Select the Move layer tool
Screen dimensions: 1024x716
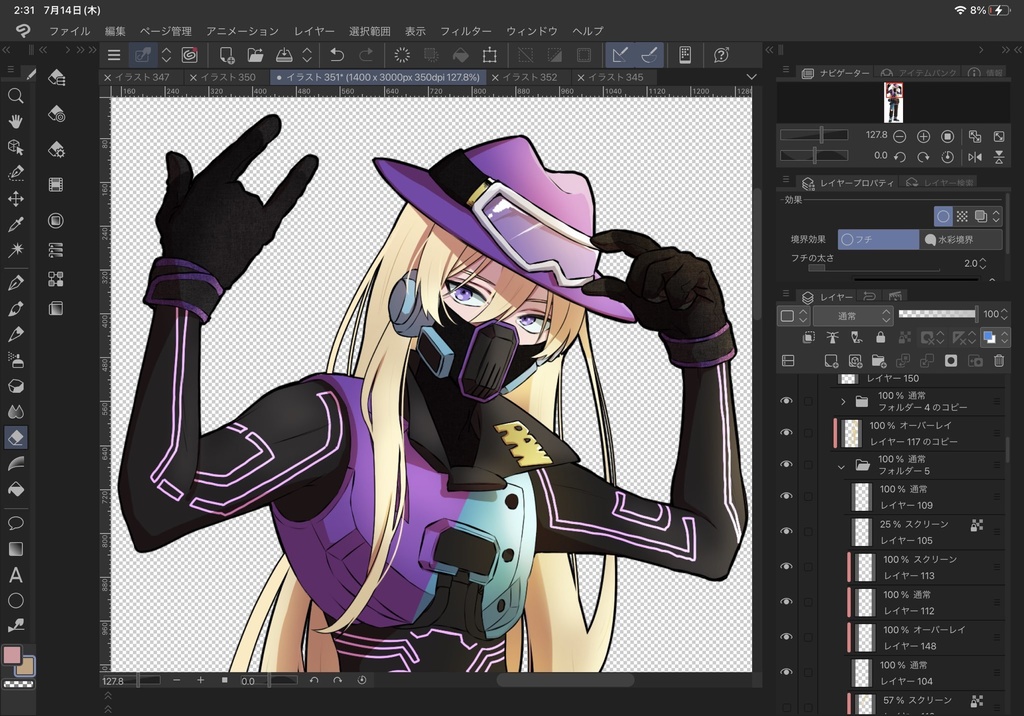[16, 199]
